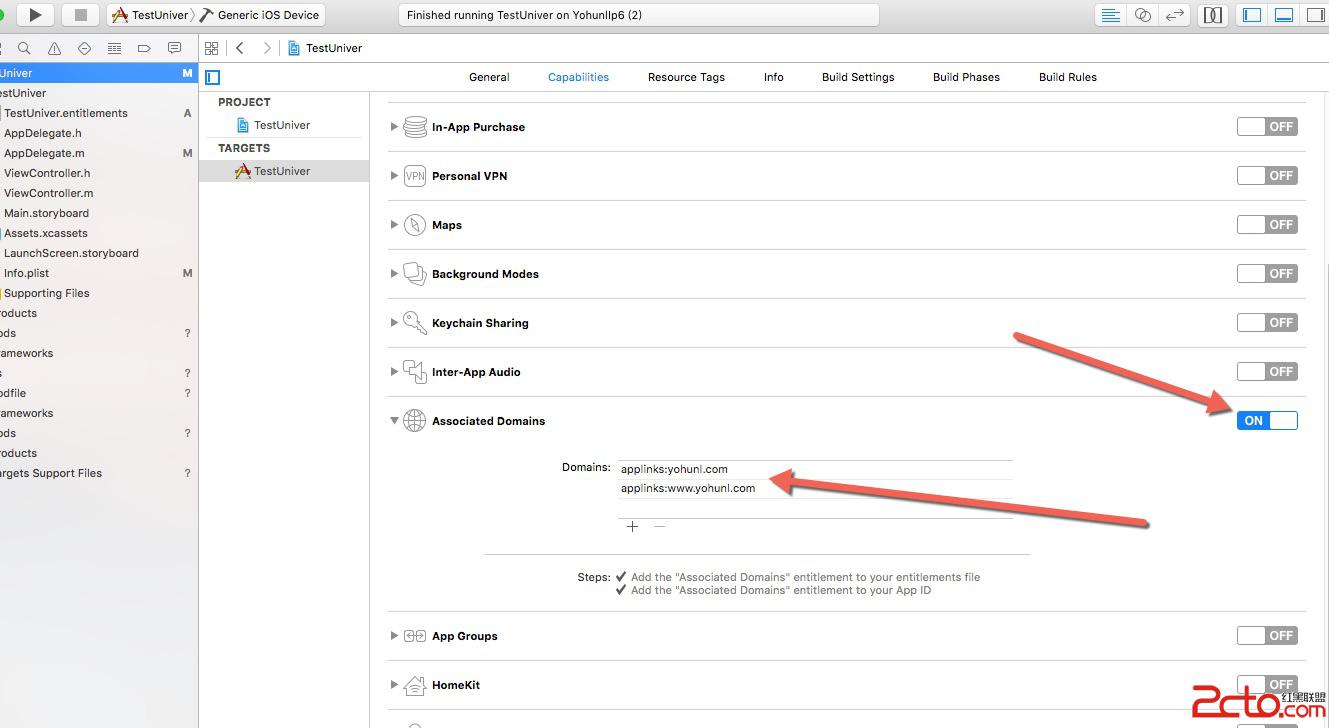Open the Test navigator diamond icon
Viewport: 1329px width, 728px height.
[84, 48]
